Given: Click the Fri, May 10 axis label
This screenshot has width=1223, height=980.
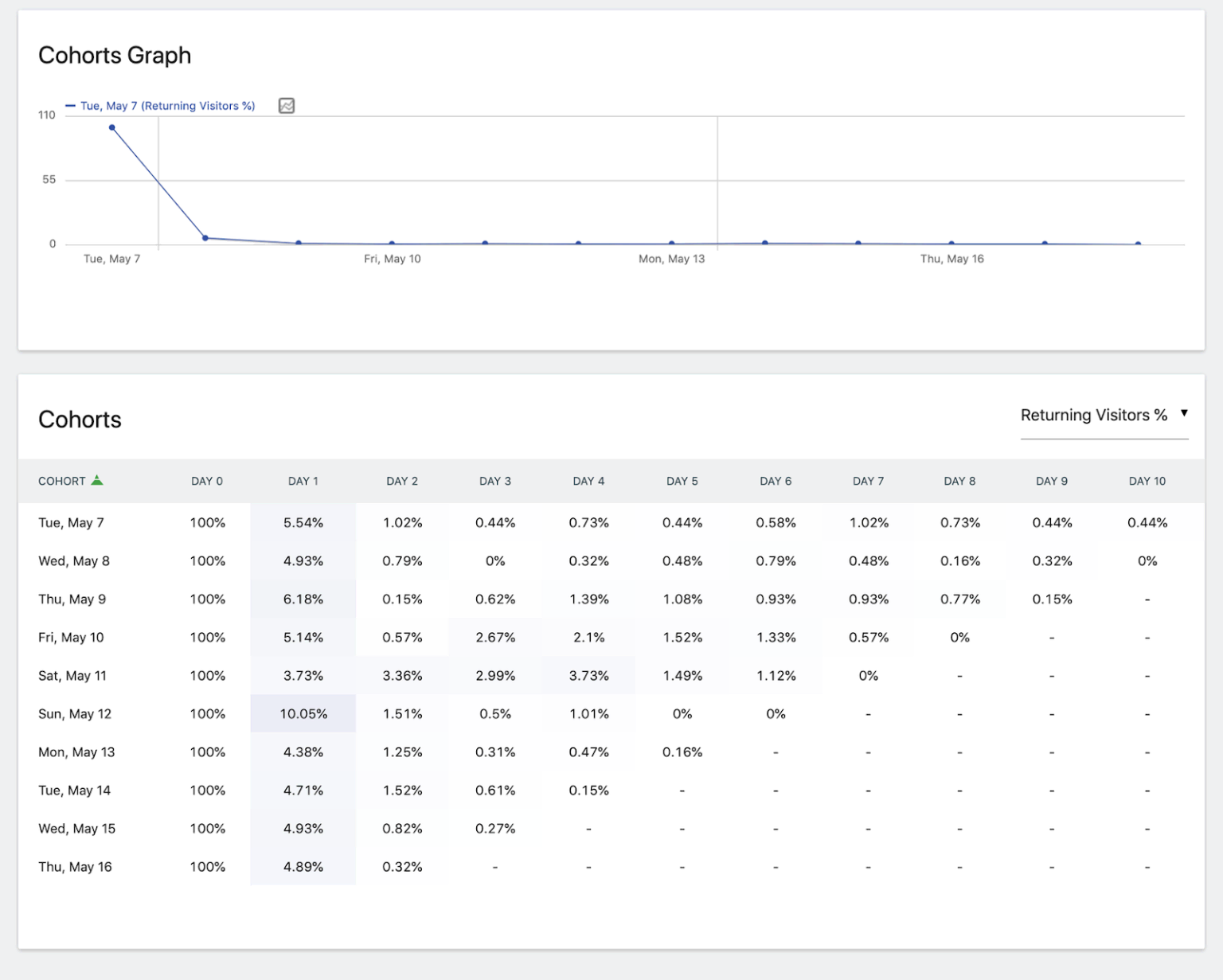Looking at the screenshot, I should coord(393,258).
